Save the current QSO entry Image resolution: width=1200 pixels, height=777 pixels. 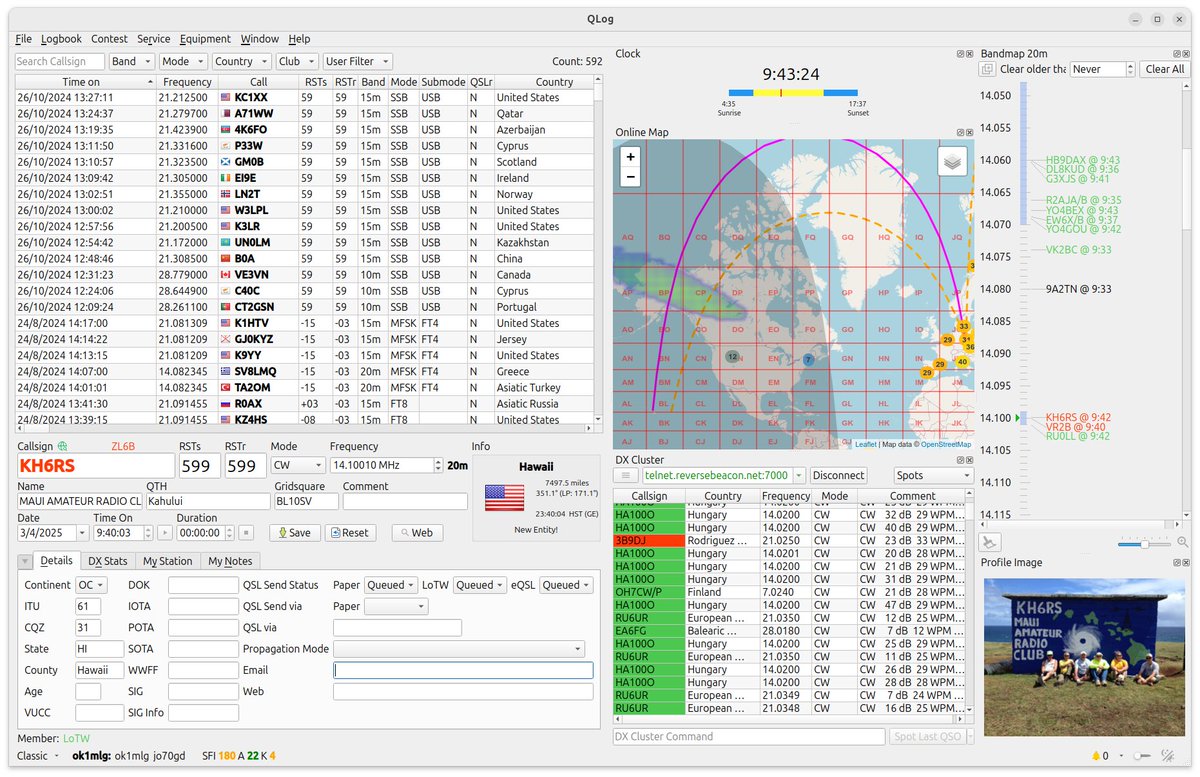coord(295,532)
